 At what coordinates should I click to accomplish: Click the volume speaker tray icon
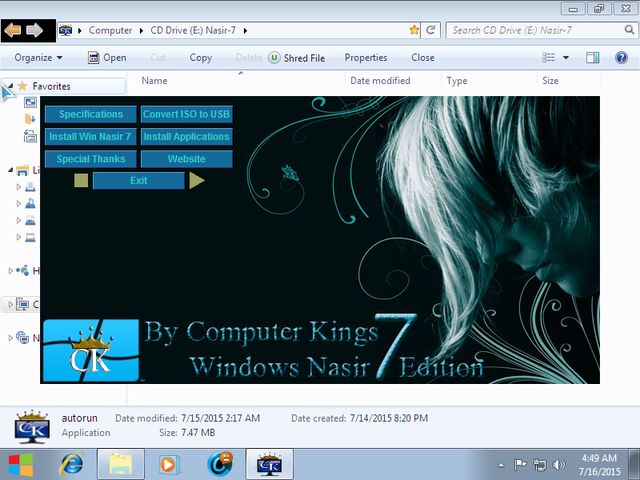pyautogui.click(x=559, y=464)
